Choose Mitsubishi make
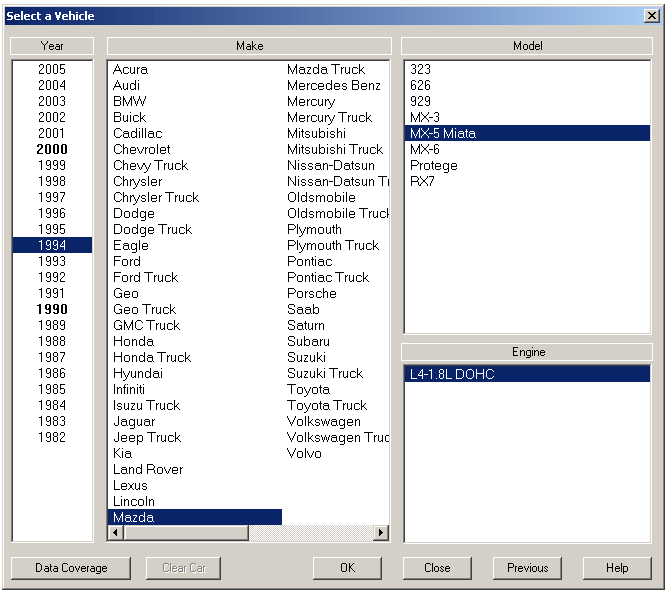669x592 pixels. pos(316,133)
